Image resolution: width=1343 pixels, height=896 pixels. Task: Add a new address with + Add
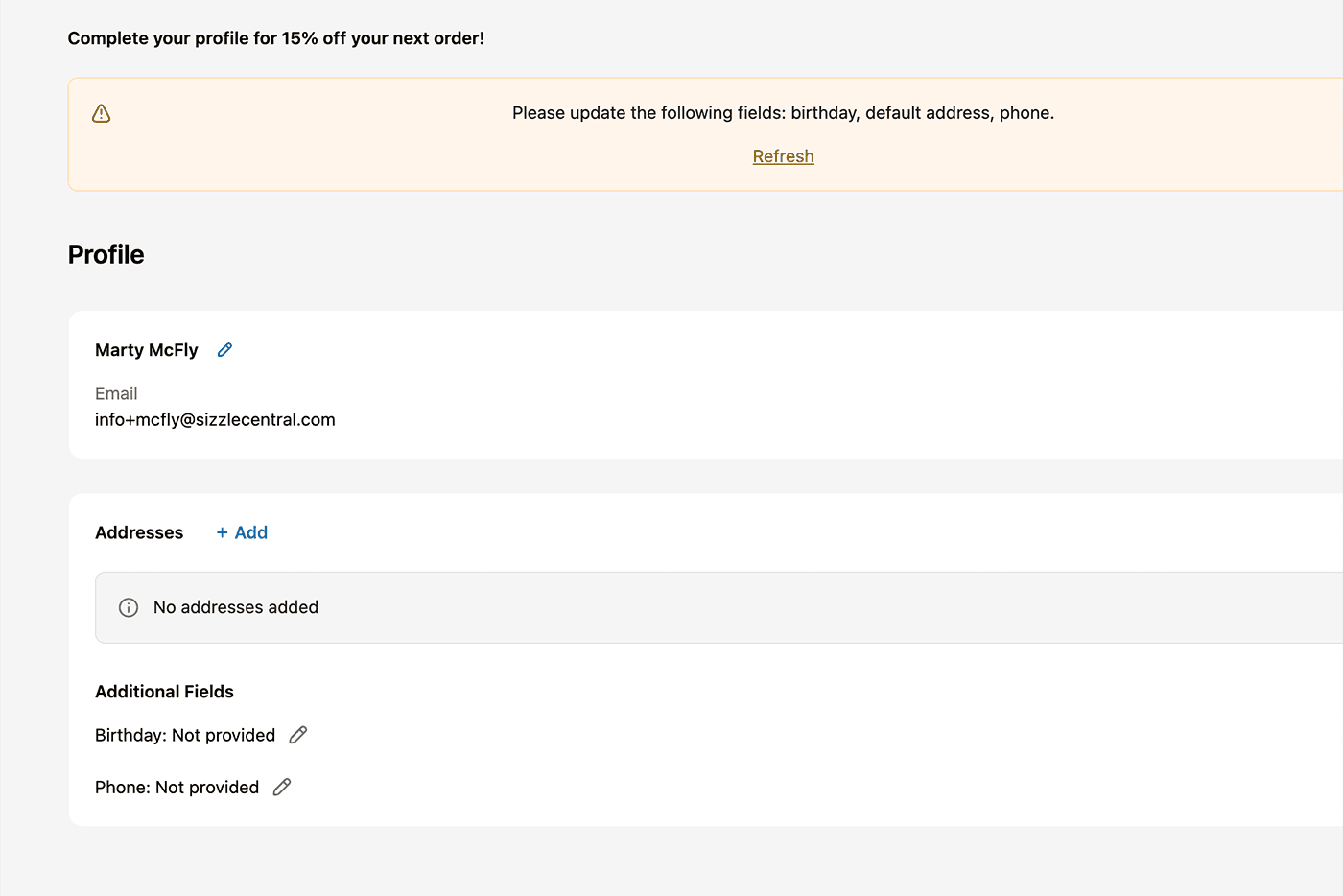(x=242, y=532)
